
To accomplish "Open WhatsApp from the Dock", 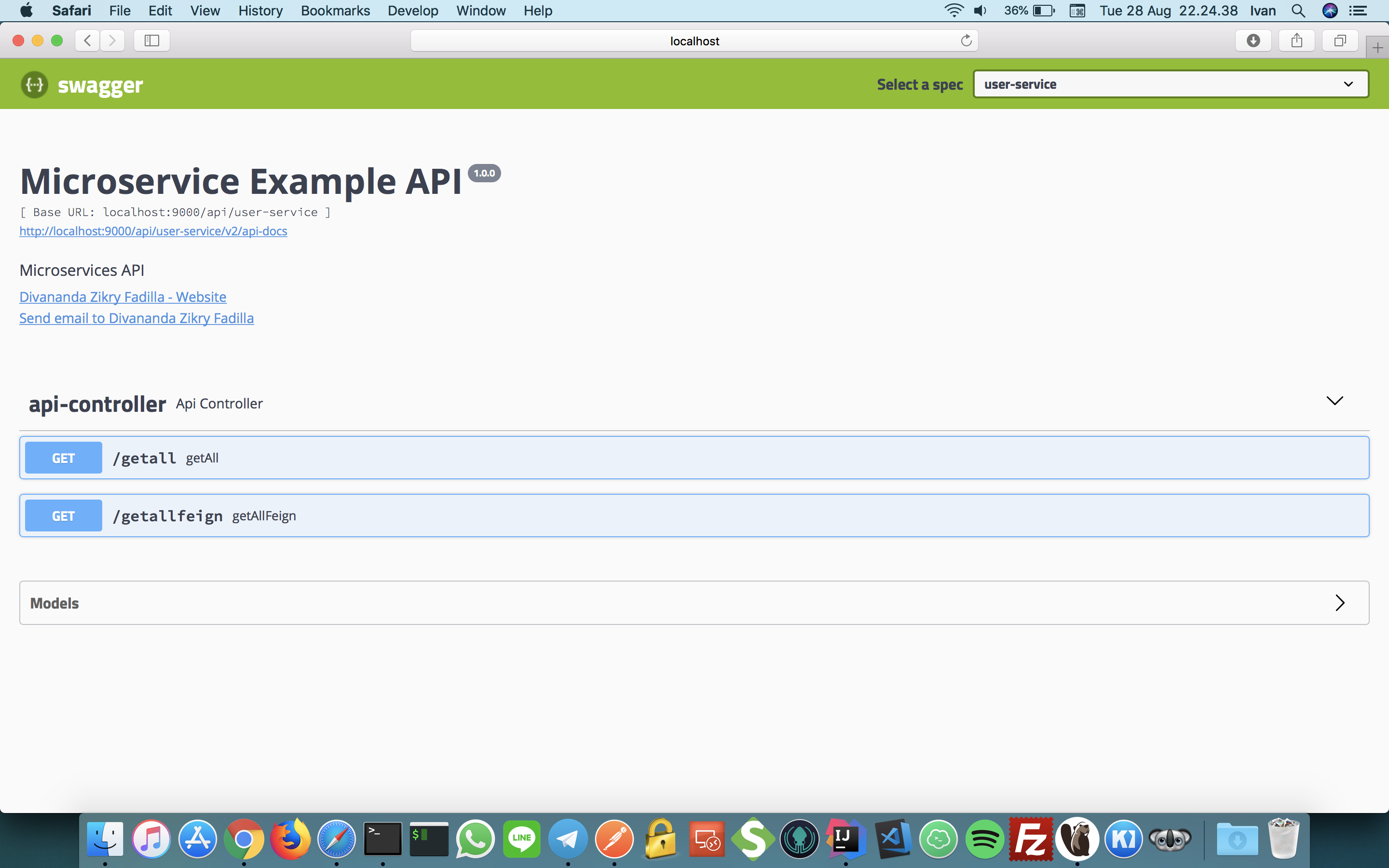I will click(x=475, y=839).
